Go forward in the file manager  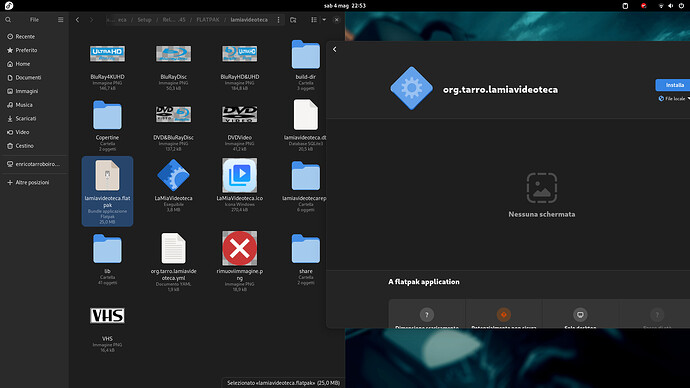[91, 20]
